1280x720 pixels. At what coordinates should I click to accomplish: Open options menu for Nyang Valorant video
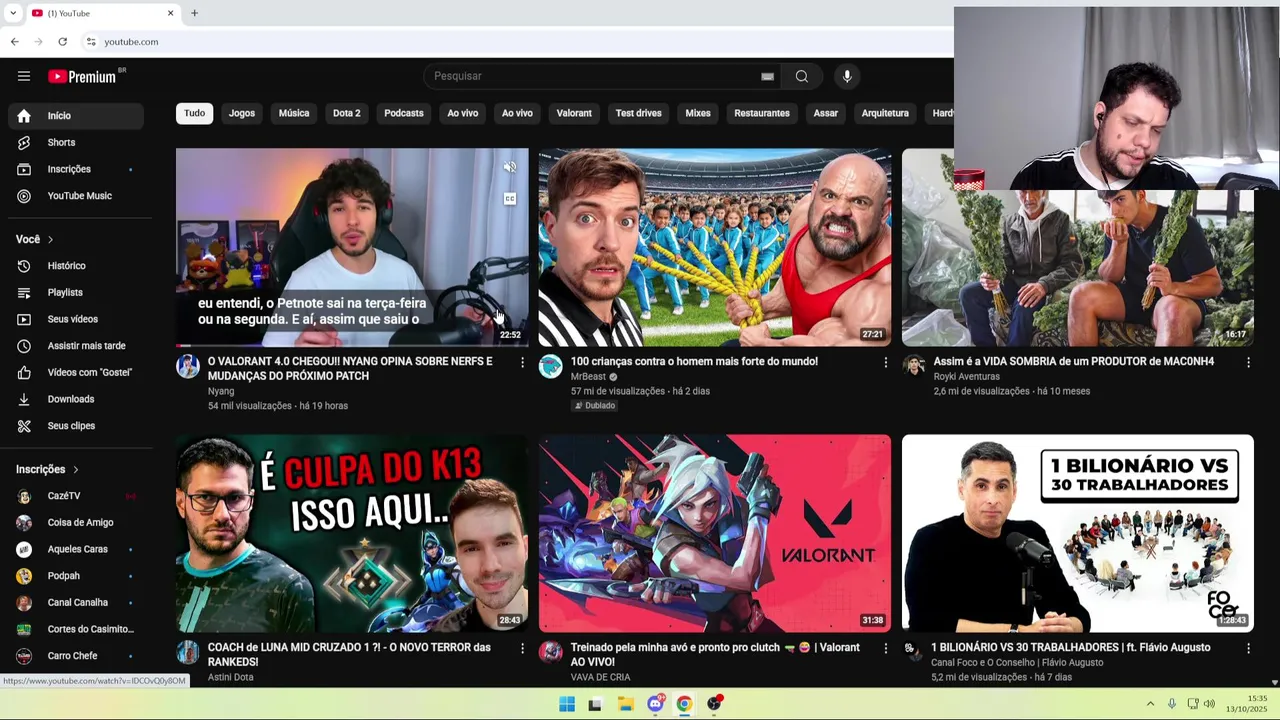coord(522,362)
